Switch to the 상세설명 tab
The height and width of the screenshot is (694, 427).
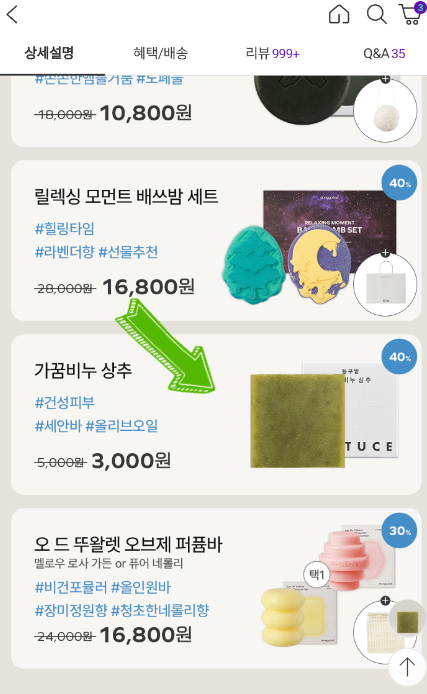(x=49, y=53)
